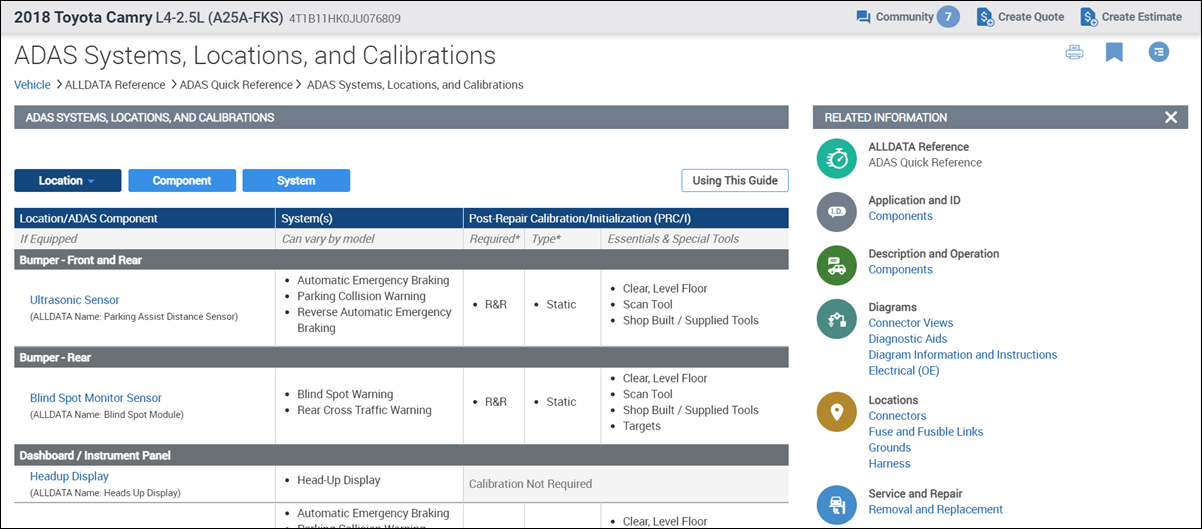The image size is (1202, 529).
Task: Bookmark this article with the bookmark icon
Action: click(x=1114, y=52)
